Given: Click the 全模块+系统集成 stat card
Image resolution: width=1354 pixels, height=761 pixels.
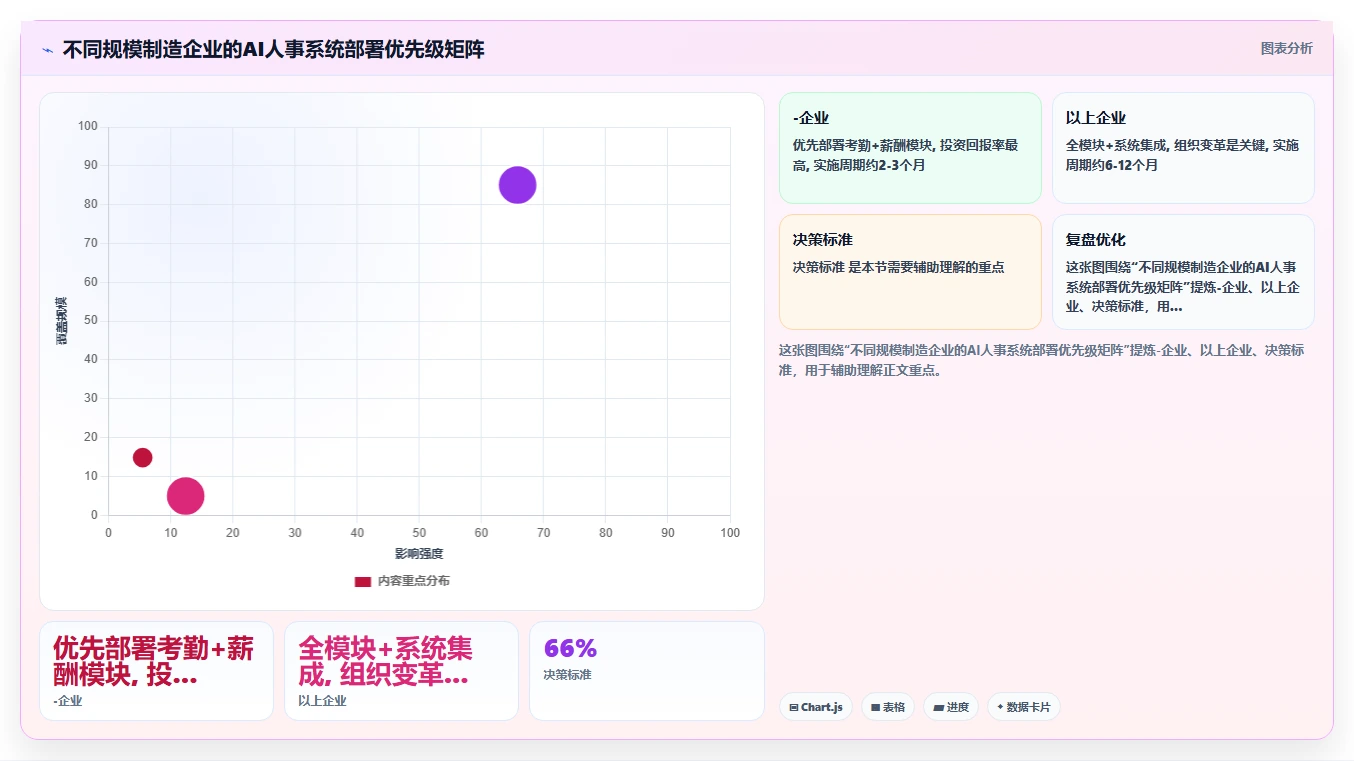Looking at the screenshot, I should [x=401, y=671].
